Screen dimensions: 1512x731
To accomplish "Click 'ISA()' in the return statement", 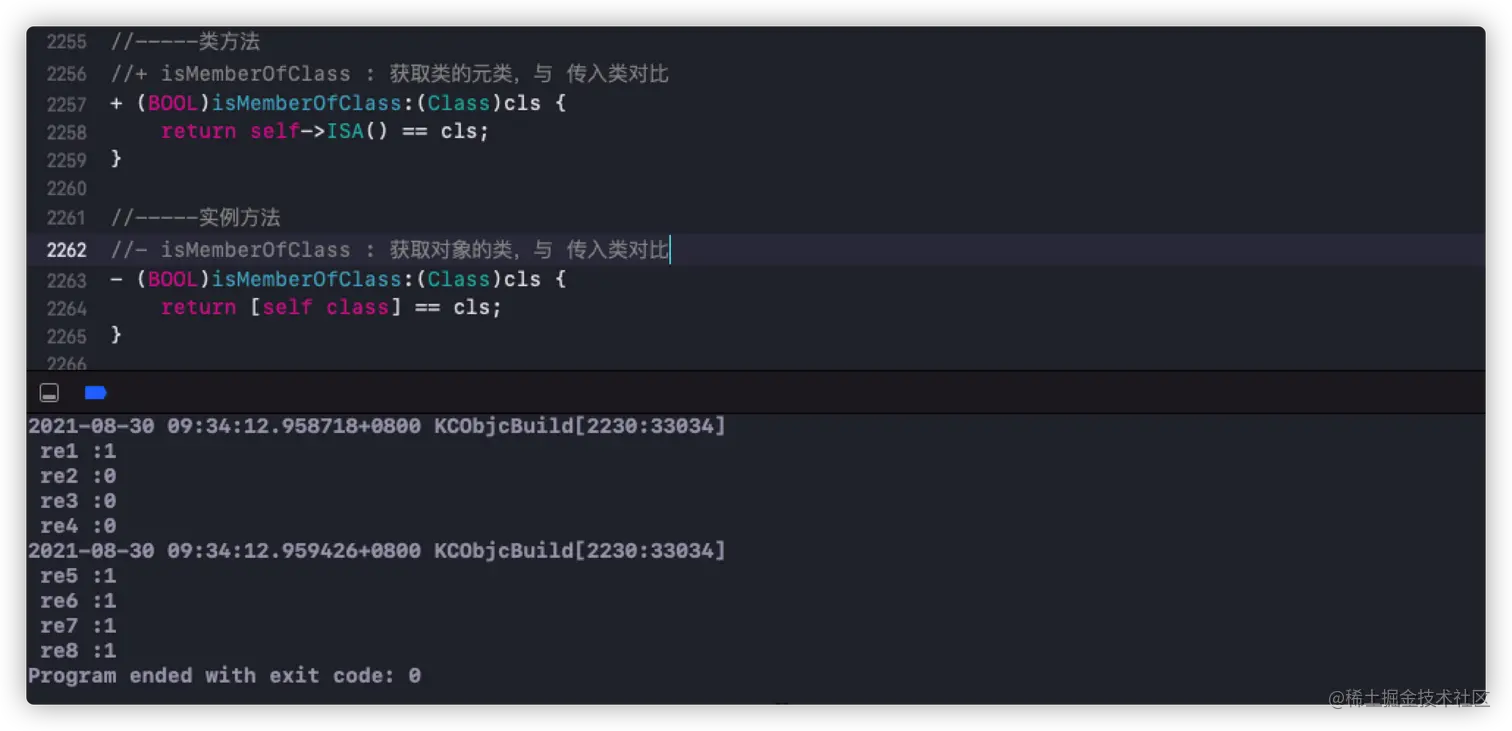I will pos(358,131).
